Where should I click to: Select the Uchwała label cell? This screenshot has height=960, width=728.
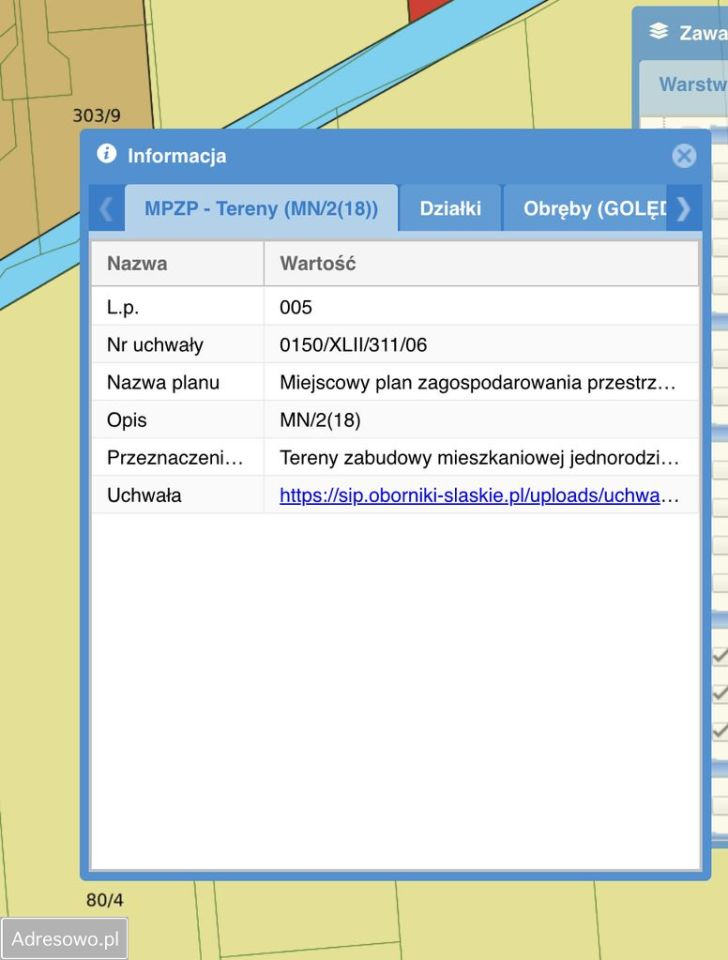pyautogui.click(x=178, y=495)
